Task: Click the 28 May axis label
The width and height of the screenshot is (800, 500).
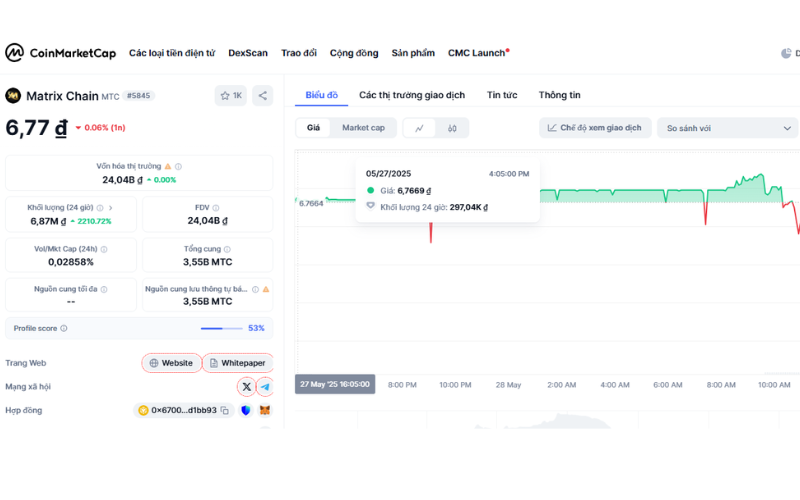Action: (x=508, y=385)
